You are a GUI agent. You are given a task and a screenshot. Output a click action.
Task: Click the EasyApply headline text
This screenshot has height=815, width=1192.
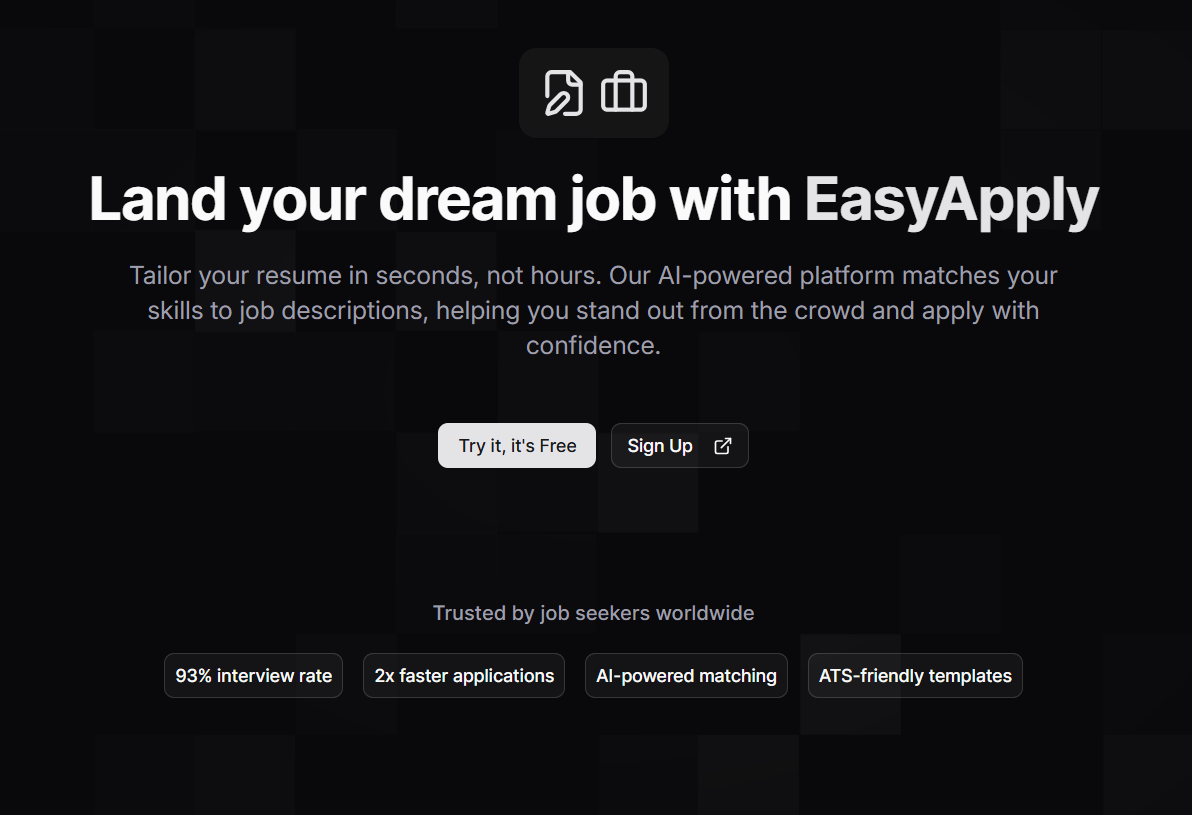click(x=951, y=199)
